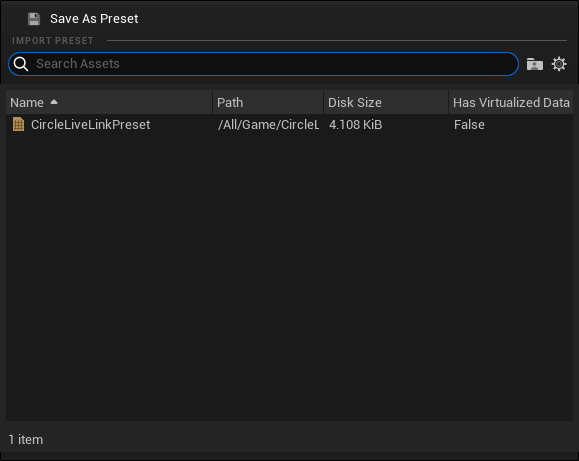The width and height of the screenshot is (579, 461).
Task: Click the 4.108 KiB disk size cell
Action: click(355, 124)
